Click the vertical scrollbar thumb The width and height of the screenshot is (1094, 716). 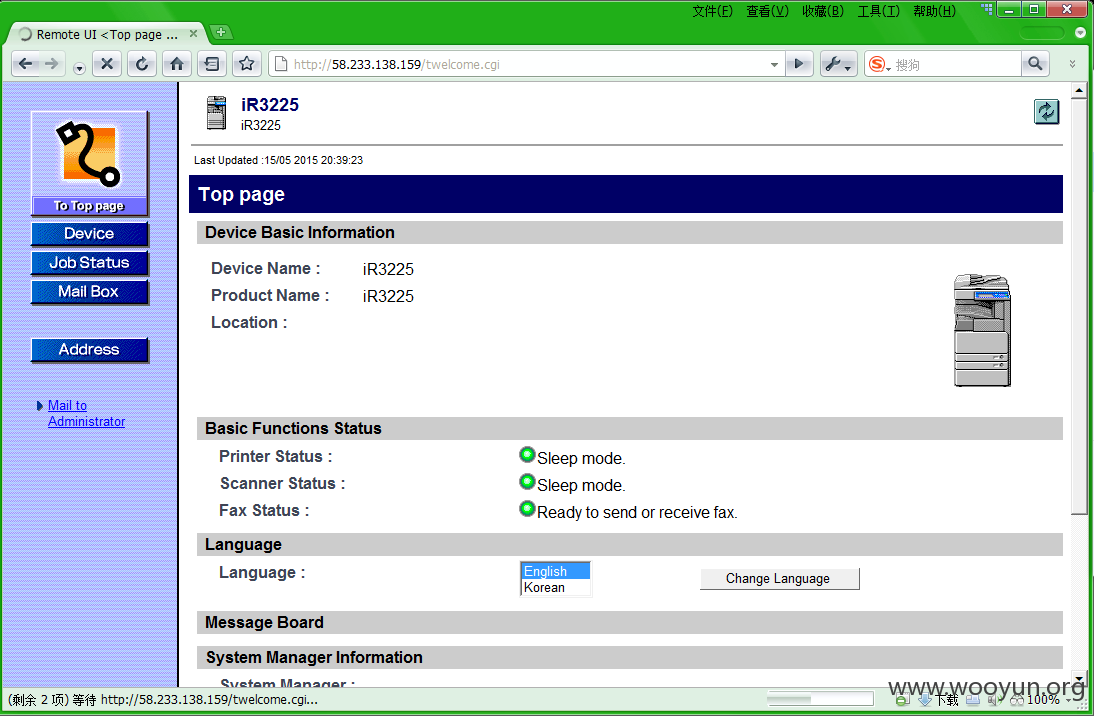(x=1079, y=306)
